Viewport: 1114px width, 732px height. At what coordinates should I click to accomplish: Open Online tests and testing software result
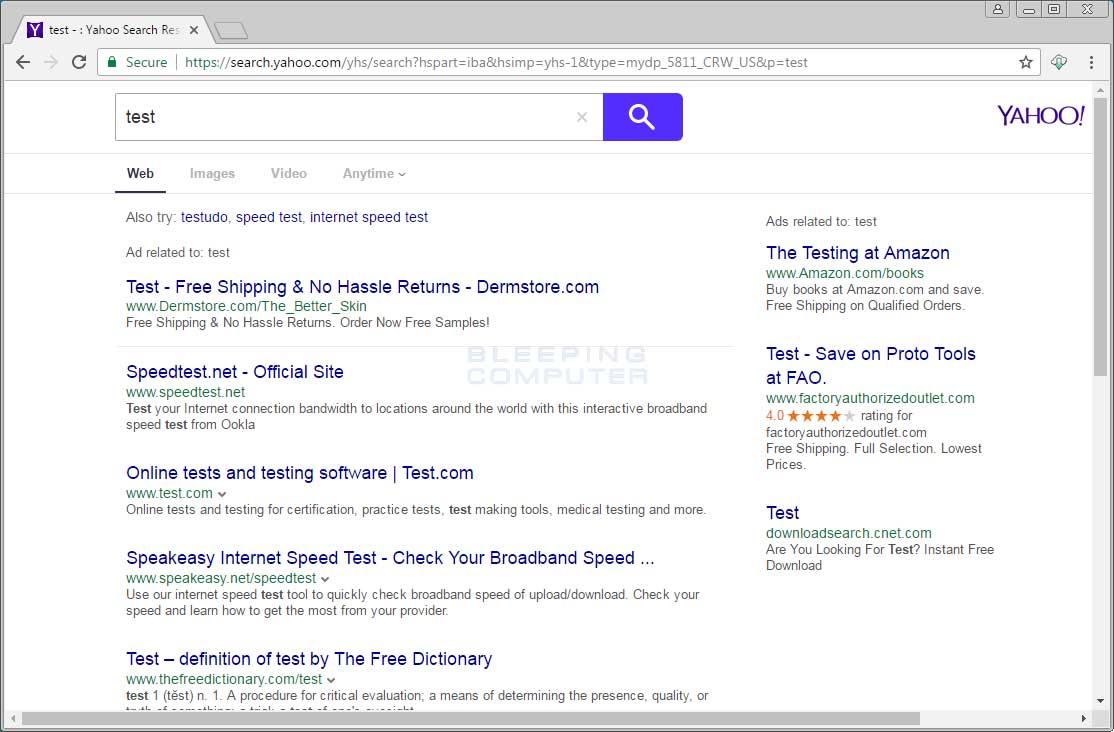(x=300, y=473)
